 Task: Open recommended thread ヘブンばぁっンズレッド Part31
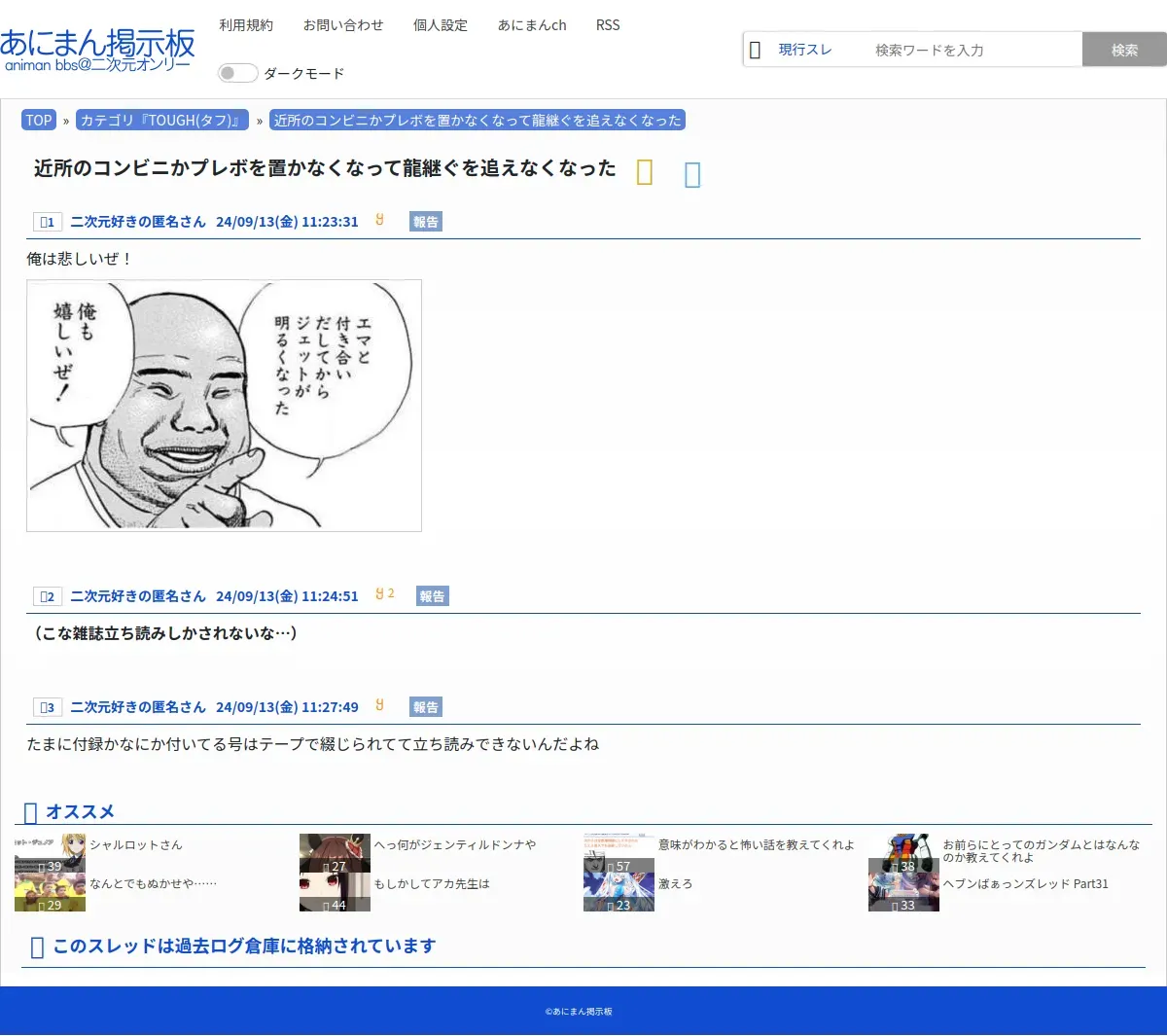tap(1026, 884)
